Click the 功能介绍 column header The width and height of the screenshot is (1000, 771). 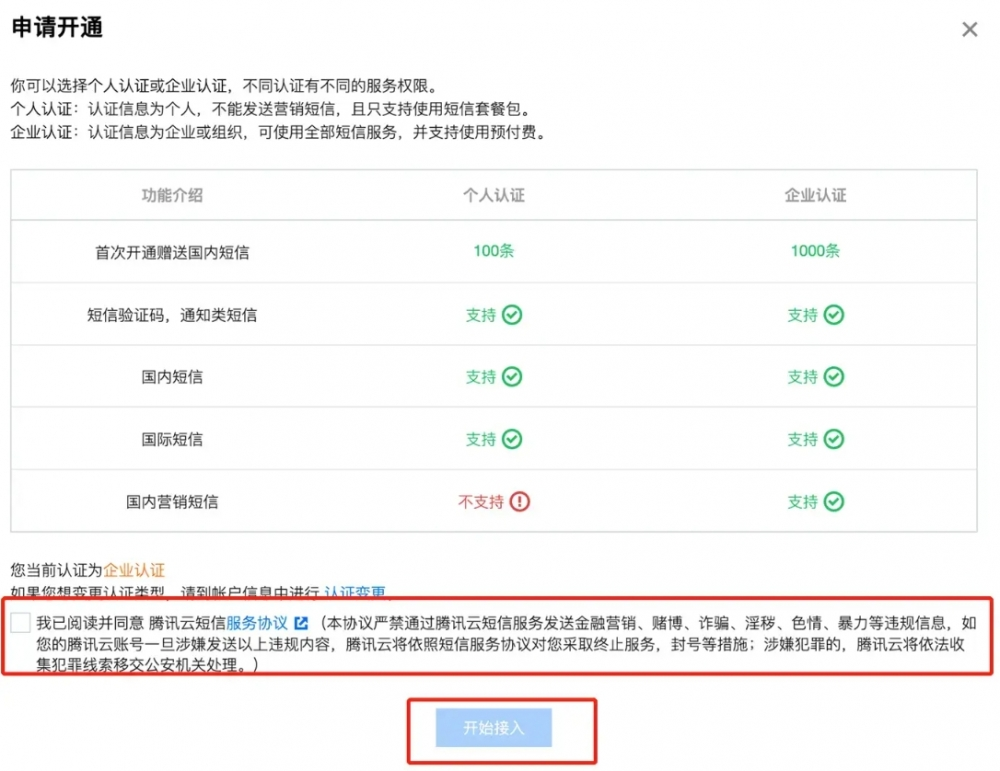[172, 195]
